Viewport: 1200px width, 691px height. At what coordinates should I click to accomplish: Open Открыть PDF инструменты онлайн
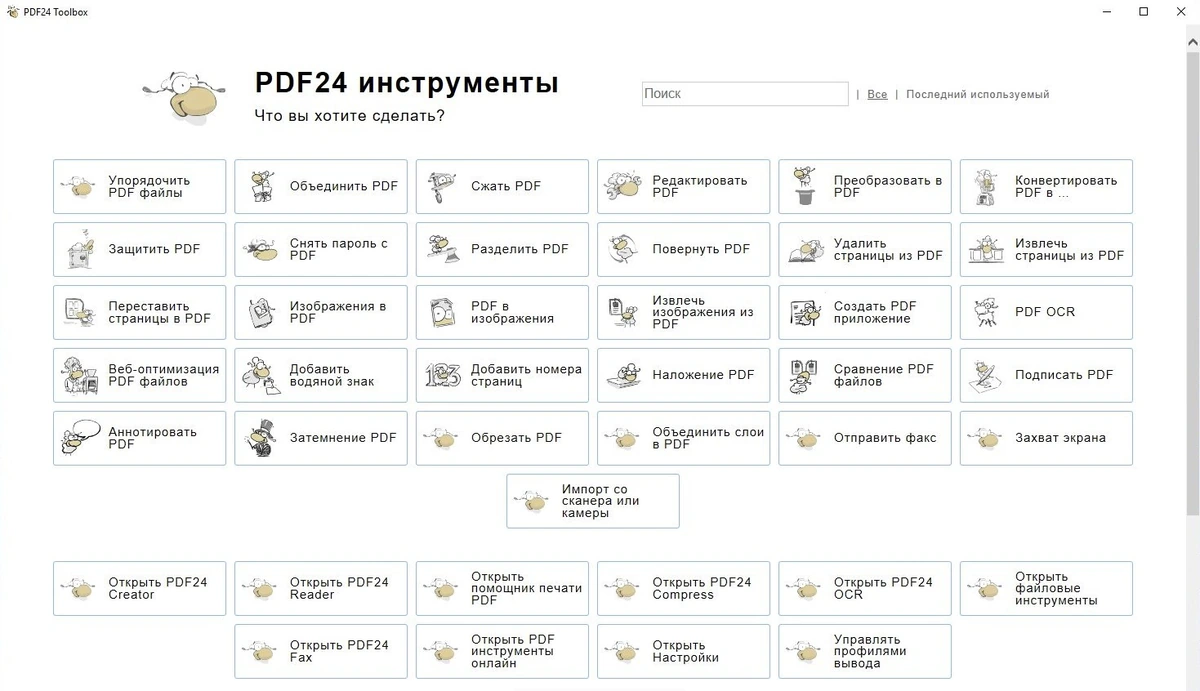[502, 651]
